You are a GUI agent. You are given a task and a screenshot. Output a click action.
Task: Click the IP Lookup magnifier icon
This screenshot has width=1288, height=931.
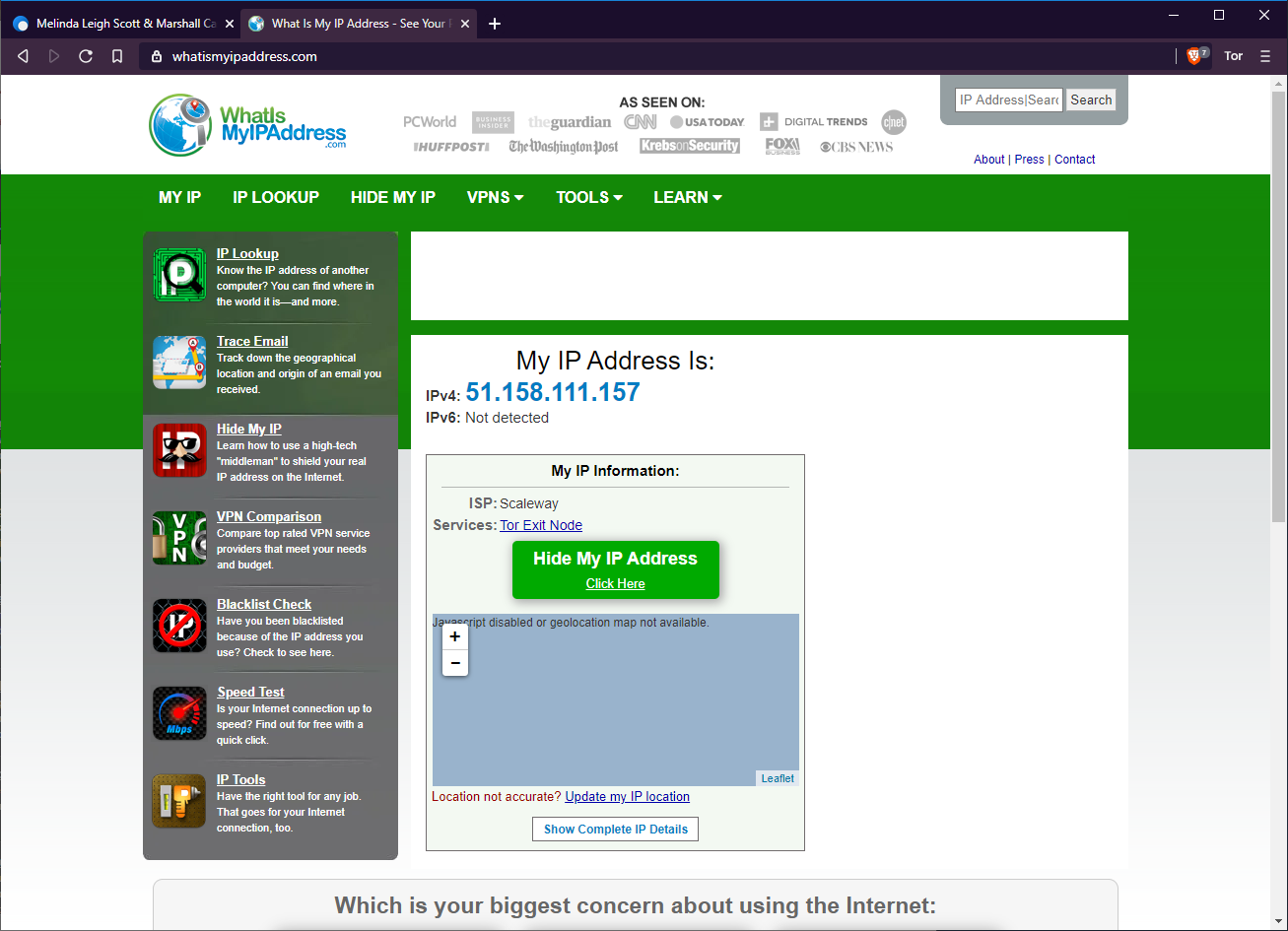click(x=179, y=275)
